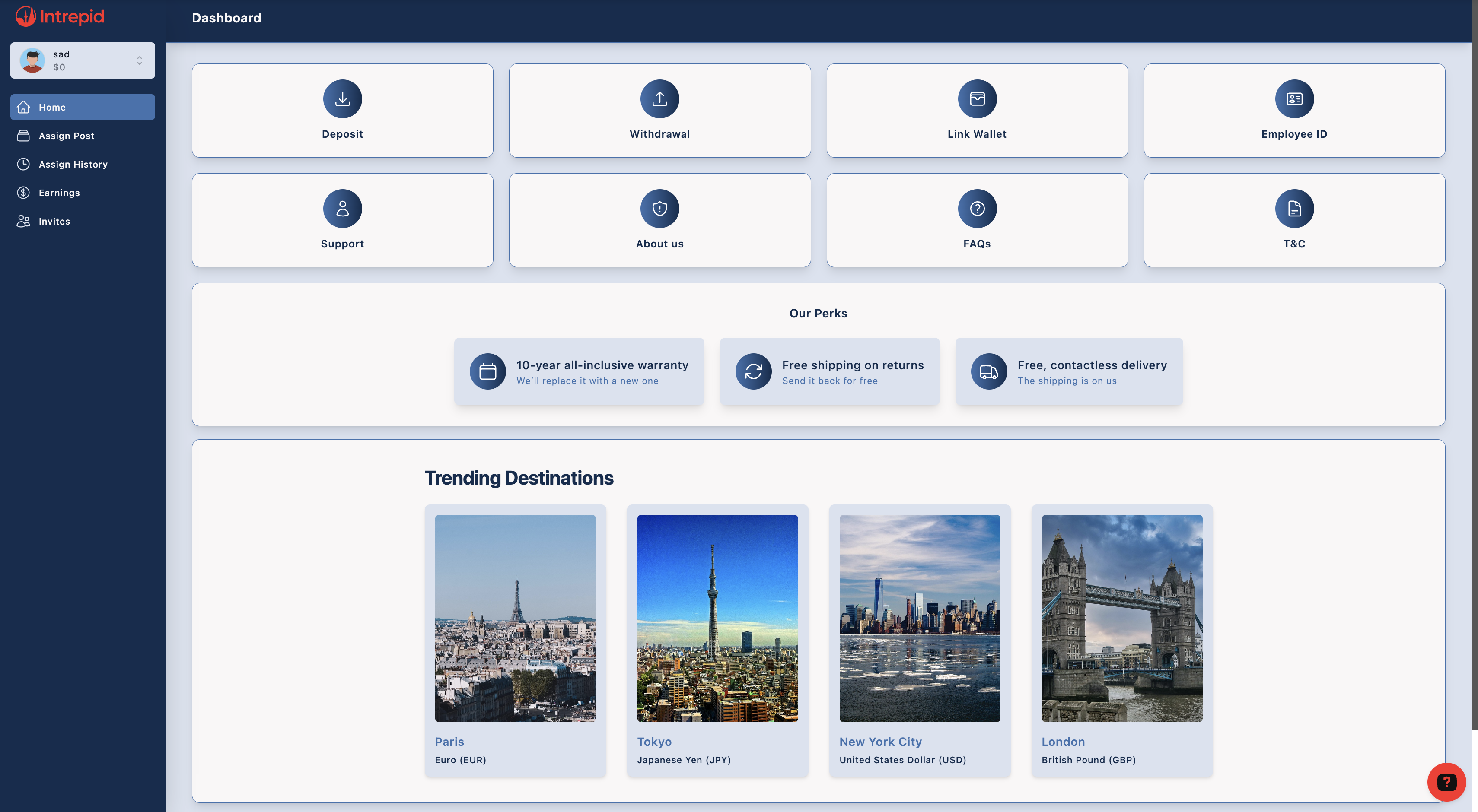Open Link Wallet via its wallet icon
1478x812 pixels.
(x=977, y=98)
